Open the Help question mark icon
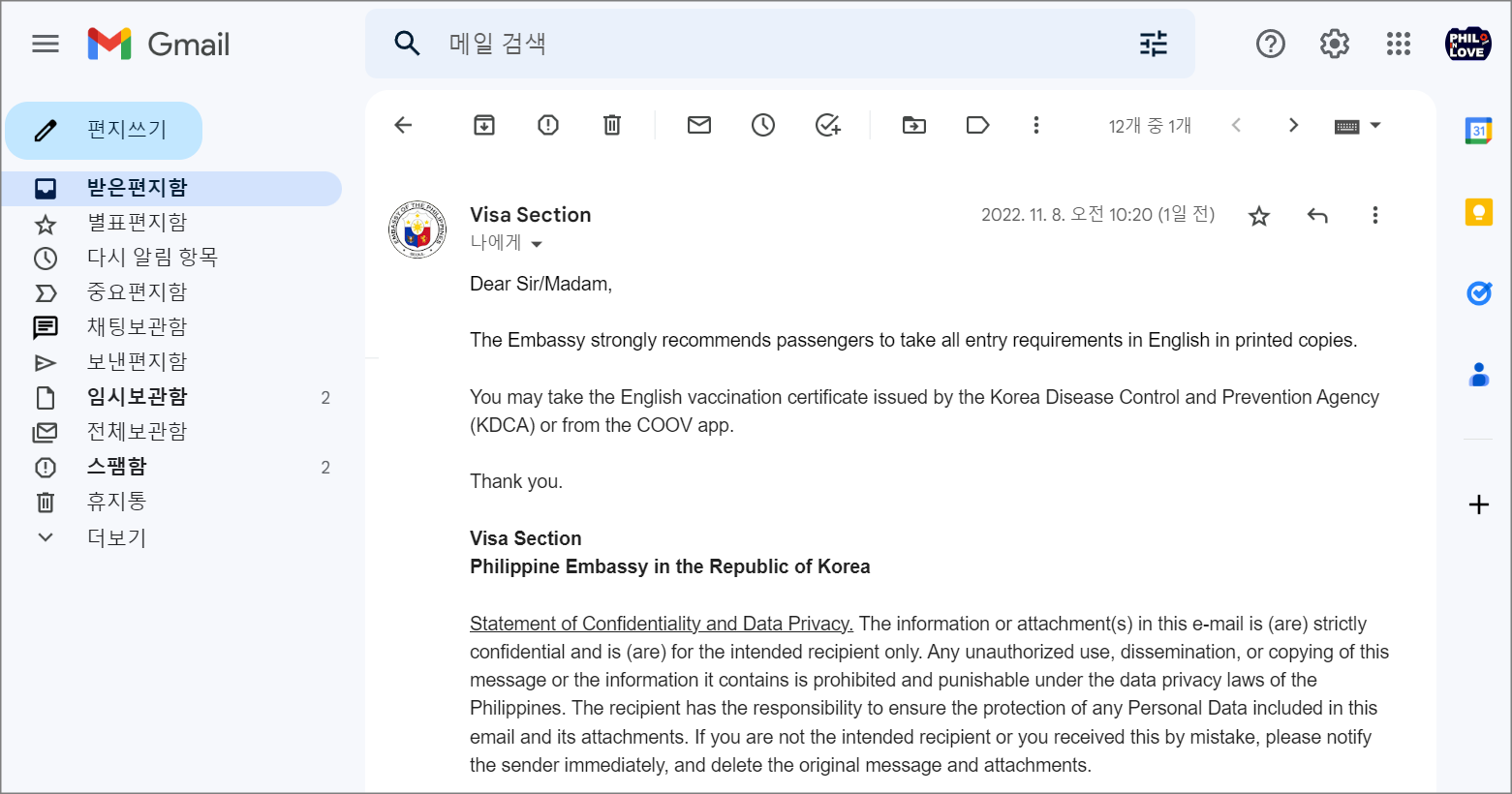The image size is (1512, 794). pyautogui.click(x=1271, y=44)
